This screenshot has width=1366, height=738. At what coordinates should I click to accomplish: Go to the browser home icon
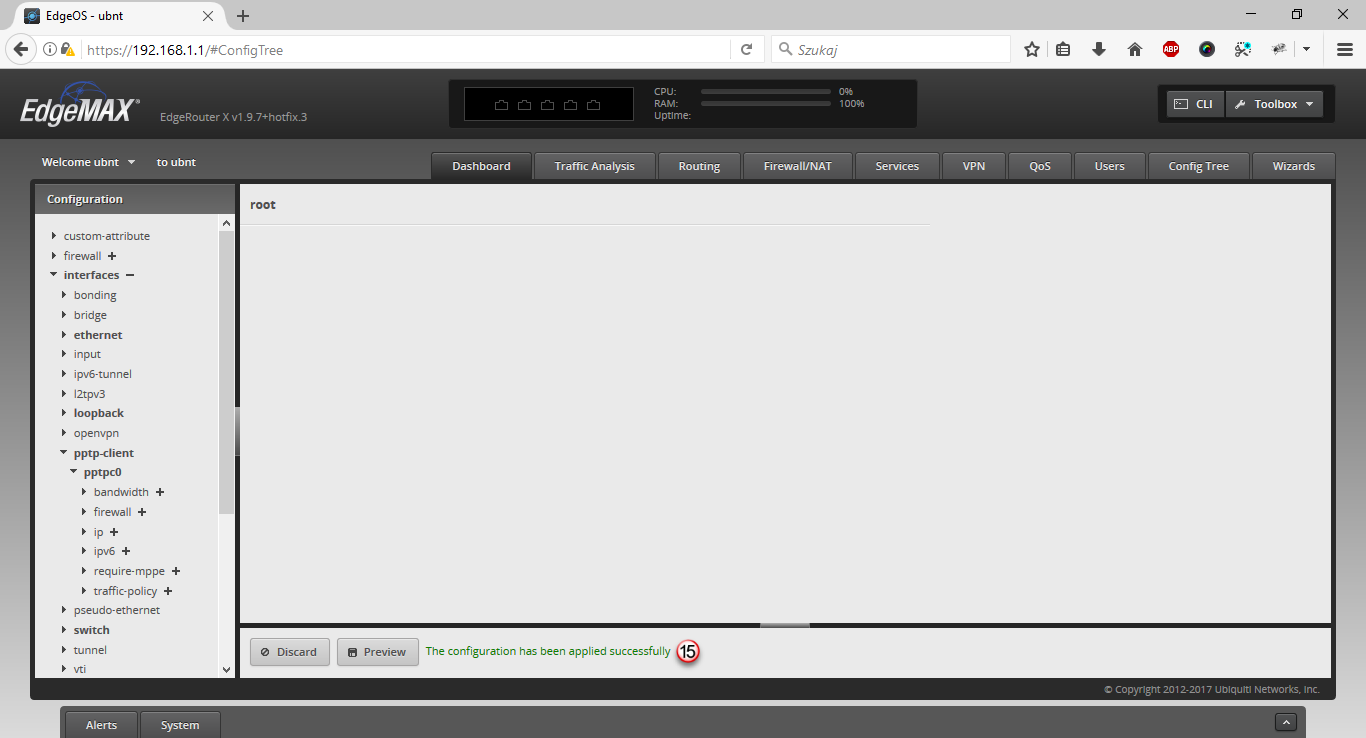(x=1135, y=49)
